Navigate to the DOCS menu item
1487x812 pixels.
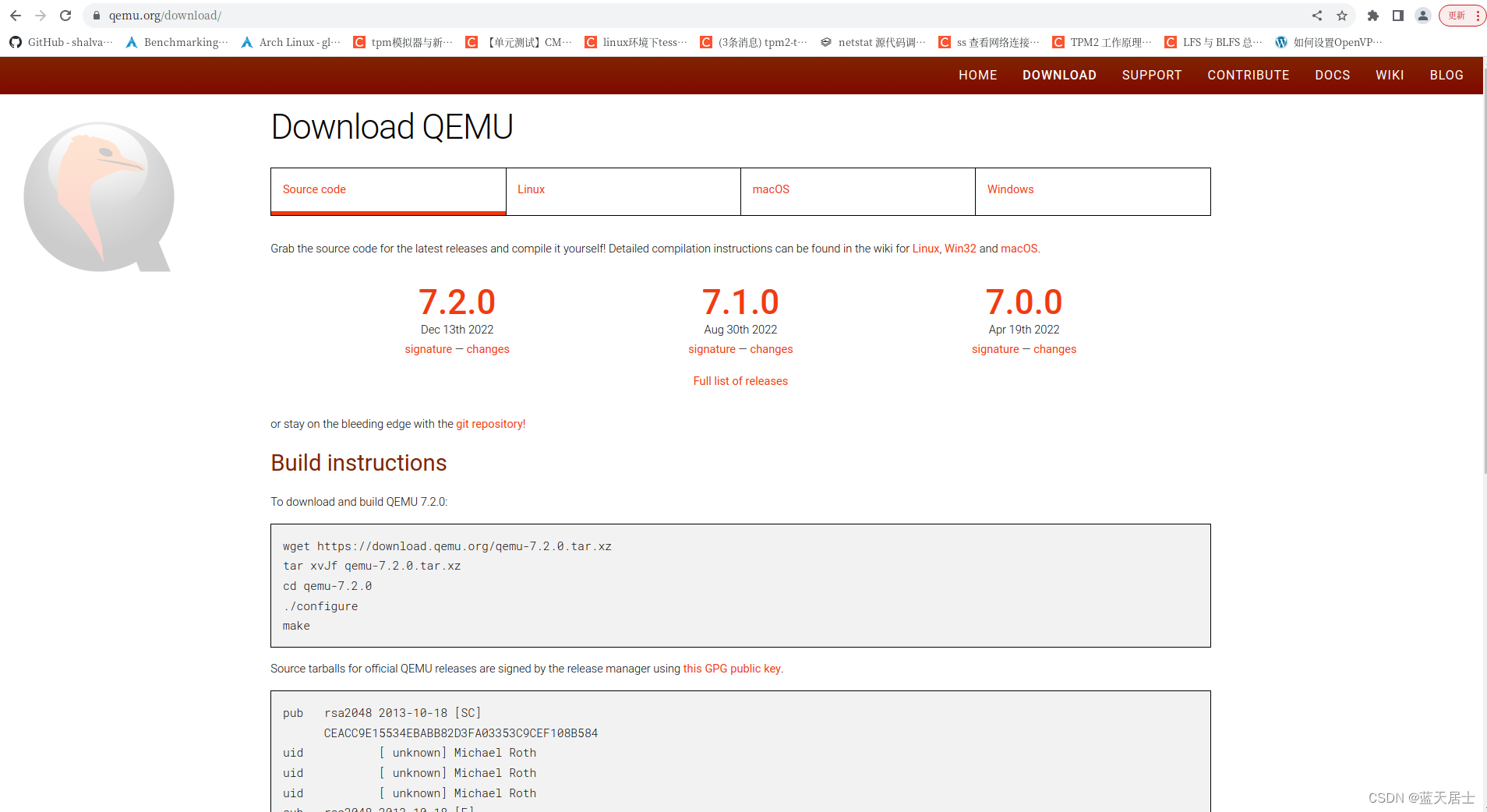(x=1332, y=75)
